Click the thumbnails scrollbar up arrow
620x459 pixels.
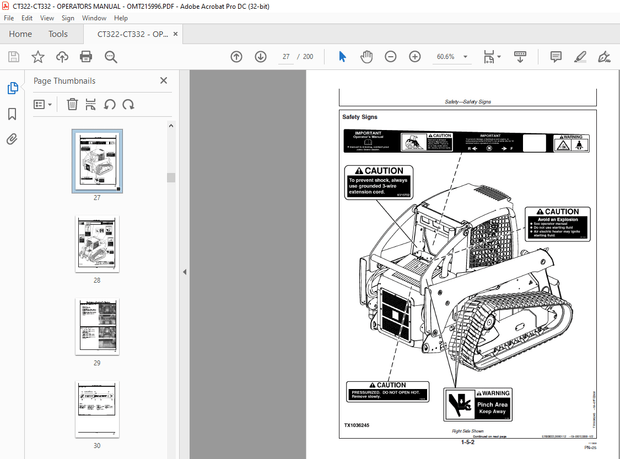click(171, 126)
